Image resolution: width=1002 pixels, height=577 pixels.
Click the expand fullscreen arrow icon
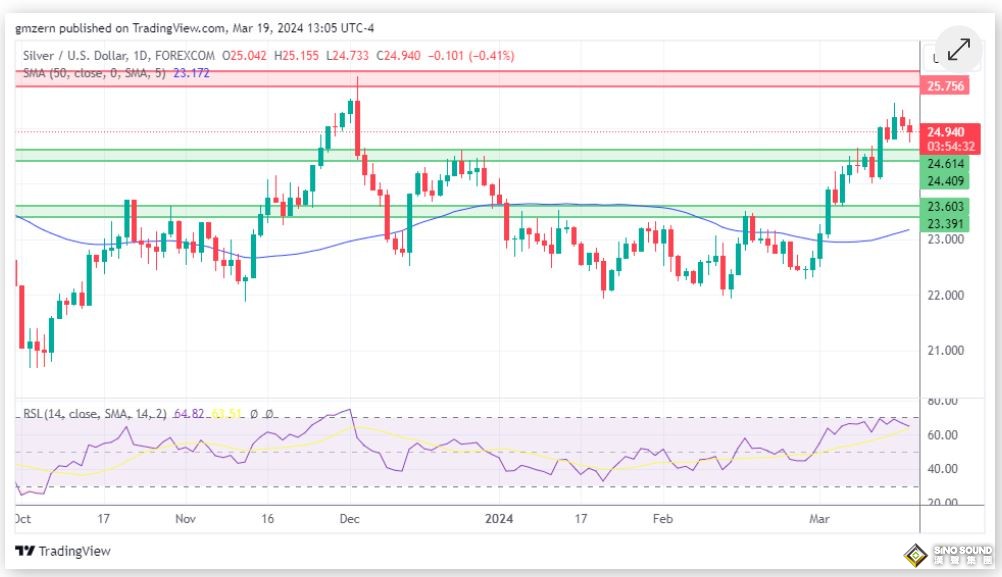pyautogui.click(x=958, y=50)
